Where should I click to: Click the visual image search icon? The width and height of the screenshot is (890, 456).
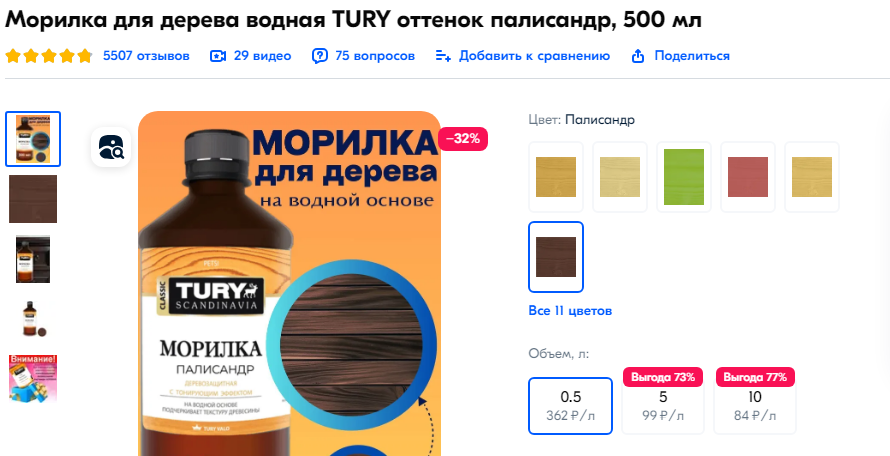tap(111, 147)
